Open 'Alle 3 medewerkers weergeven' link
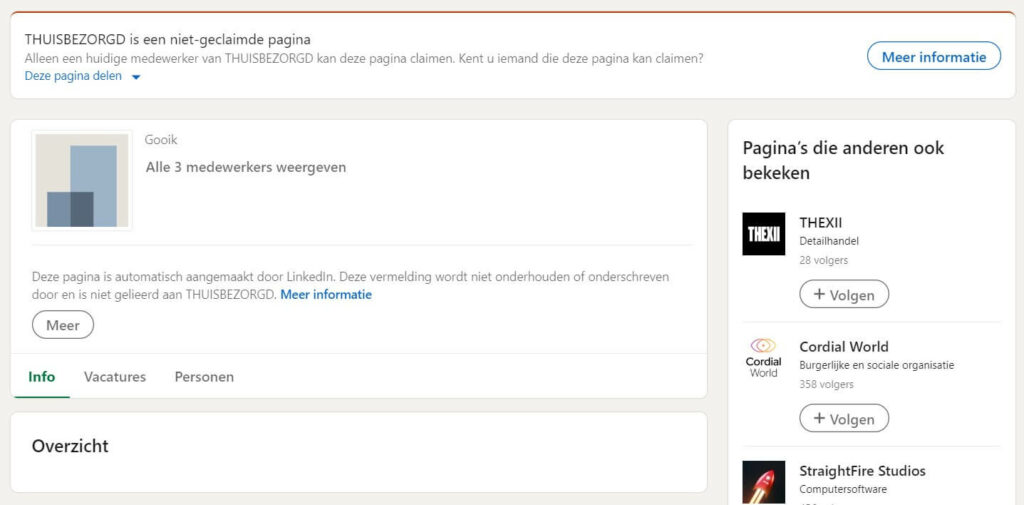The image size is (1024, 505). pyautogui.click(x=246, y=167)
